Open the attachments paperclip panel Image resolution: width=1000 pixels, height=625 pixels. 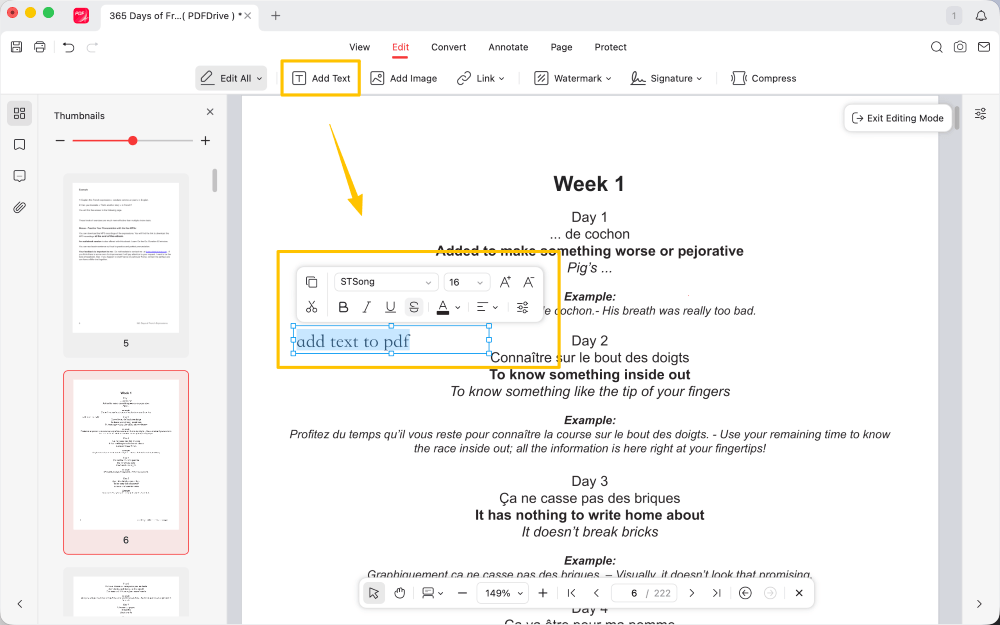(19, 208)
